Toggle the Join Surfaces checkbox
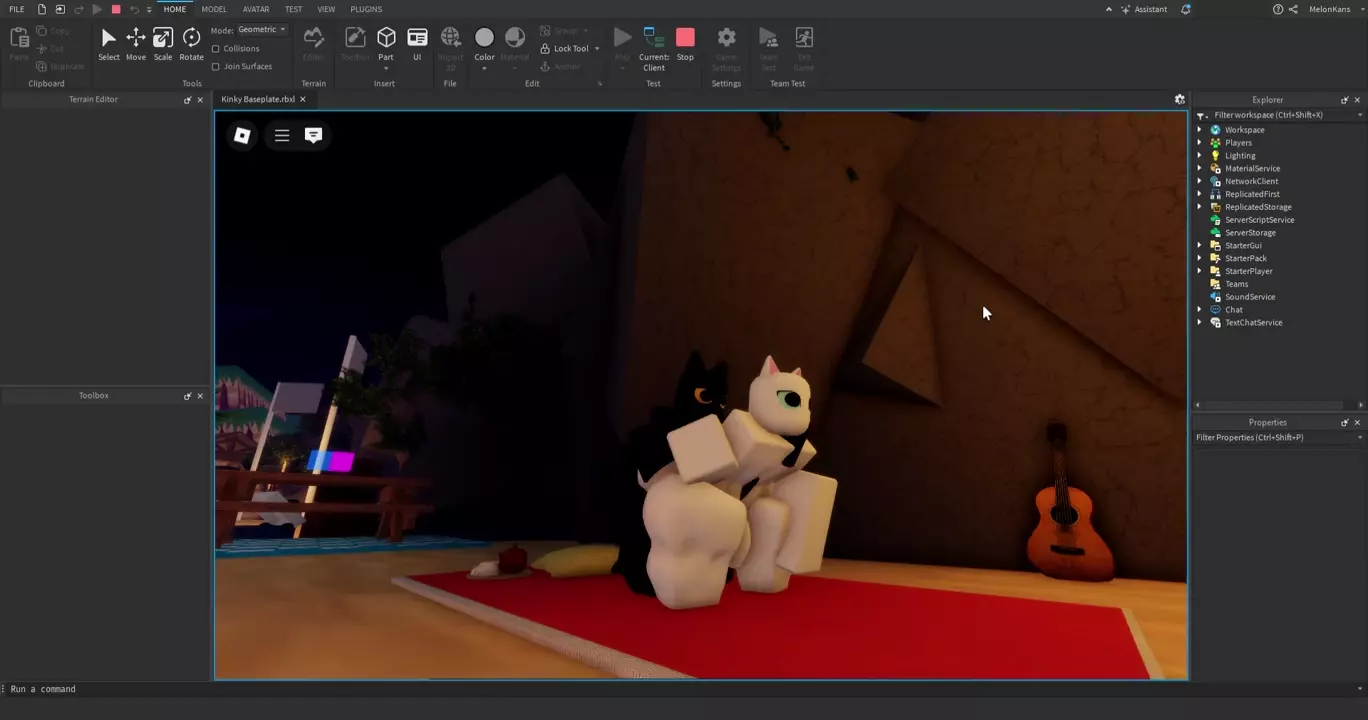 point(216,67)
